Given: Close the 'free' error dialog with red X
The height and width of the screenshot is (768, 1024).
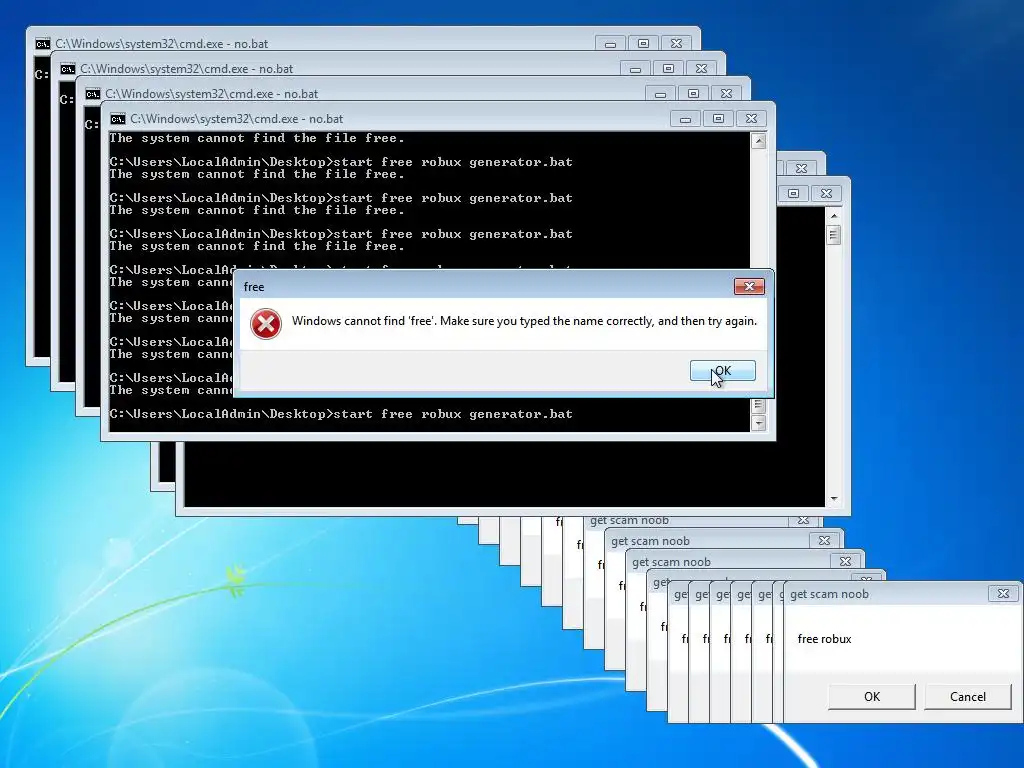Looking at the screenshot, I should coord(749,286).
